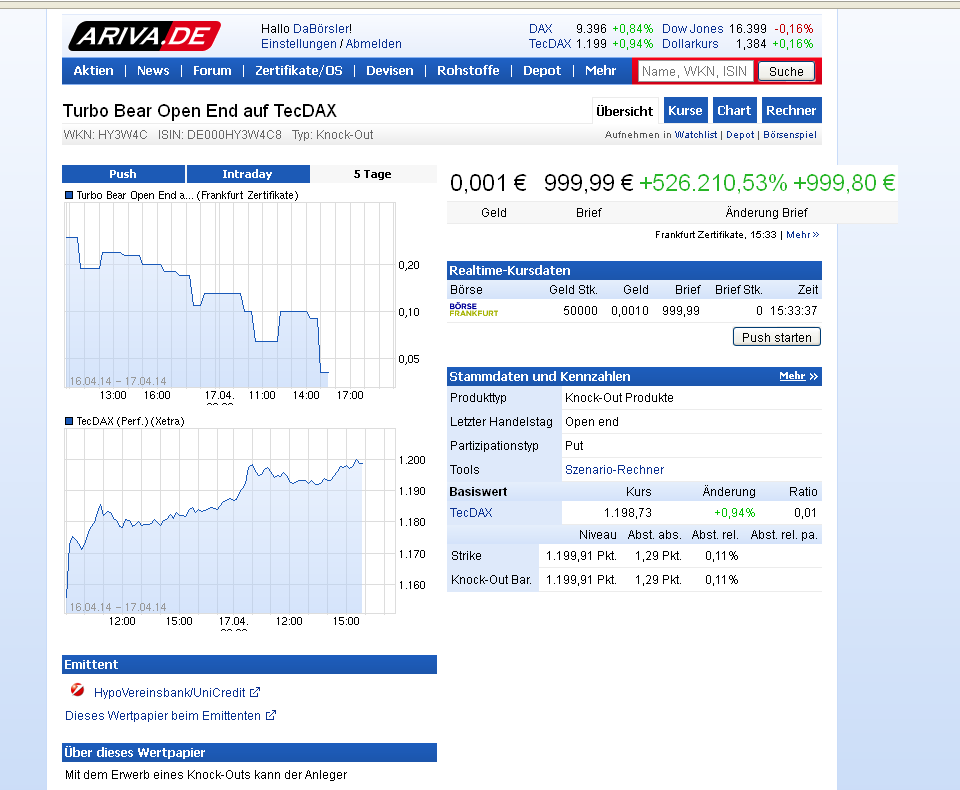Select the Push chart tab

pos(123,174)
